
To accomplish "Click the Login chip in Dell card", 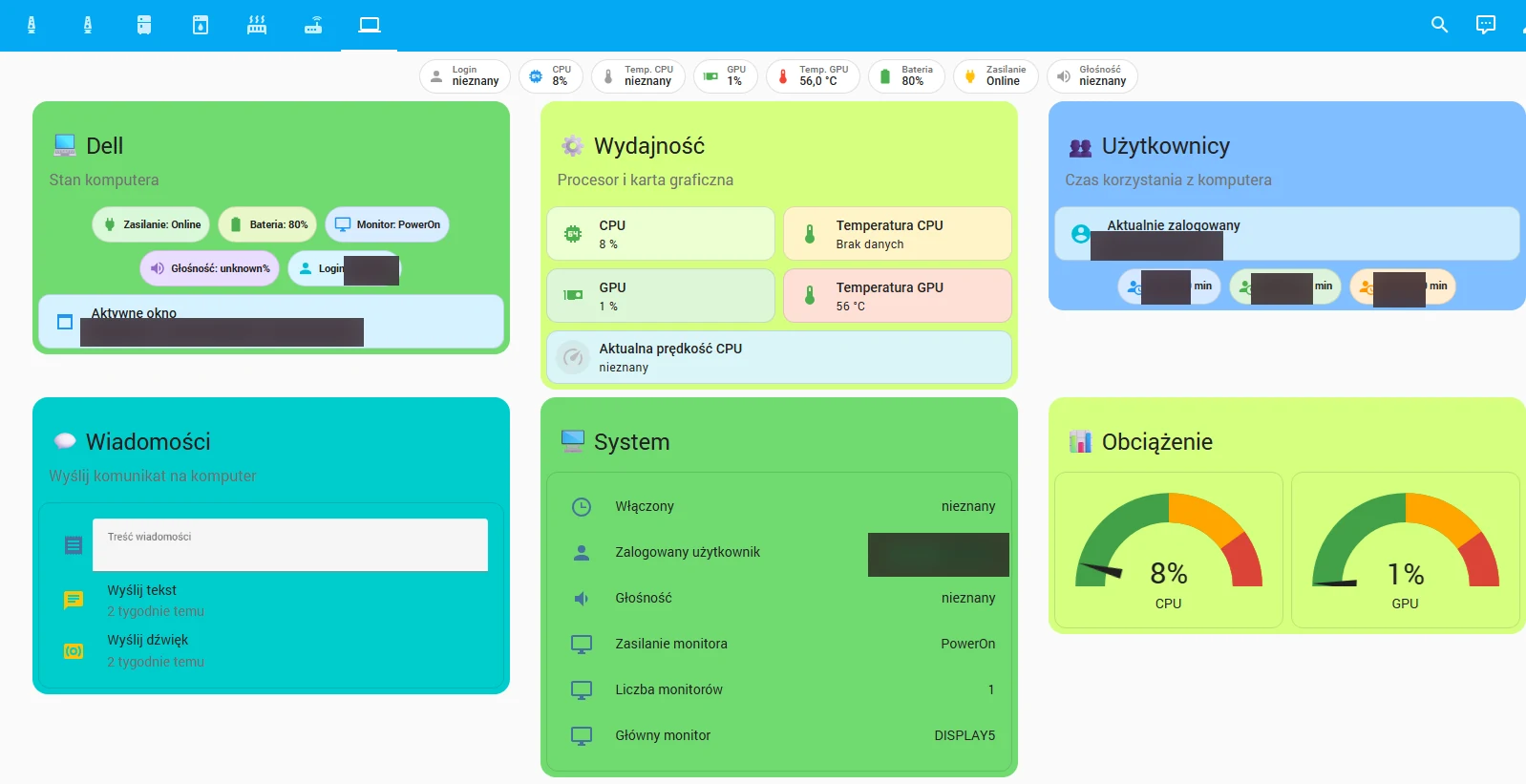I will pos(344,268).
